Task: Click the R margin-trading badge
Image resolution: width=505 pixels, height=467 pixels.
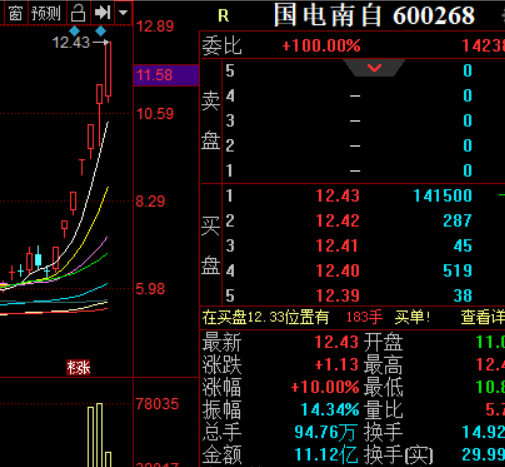Action: pos(223,15)
